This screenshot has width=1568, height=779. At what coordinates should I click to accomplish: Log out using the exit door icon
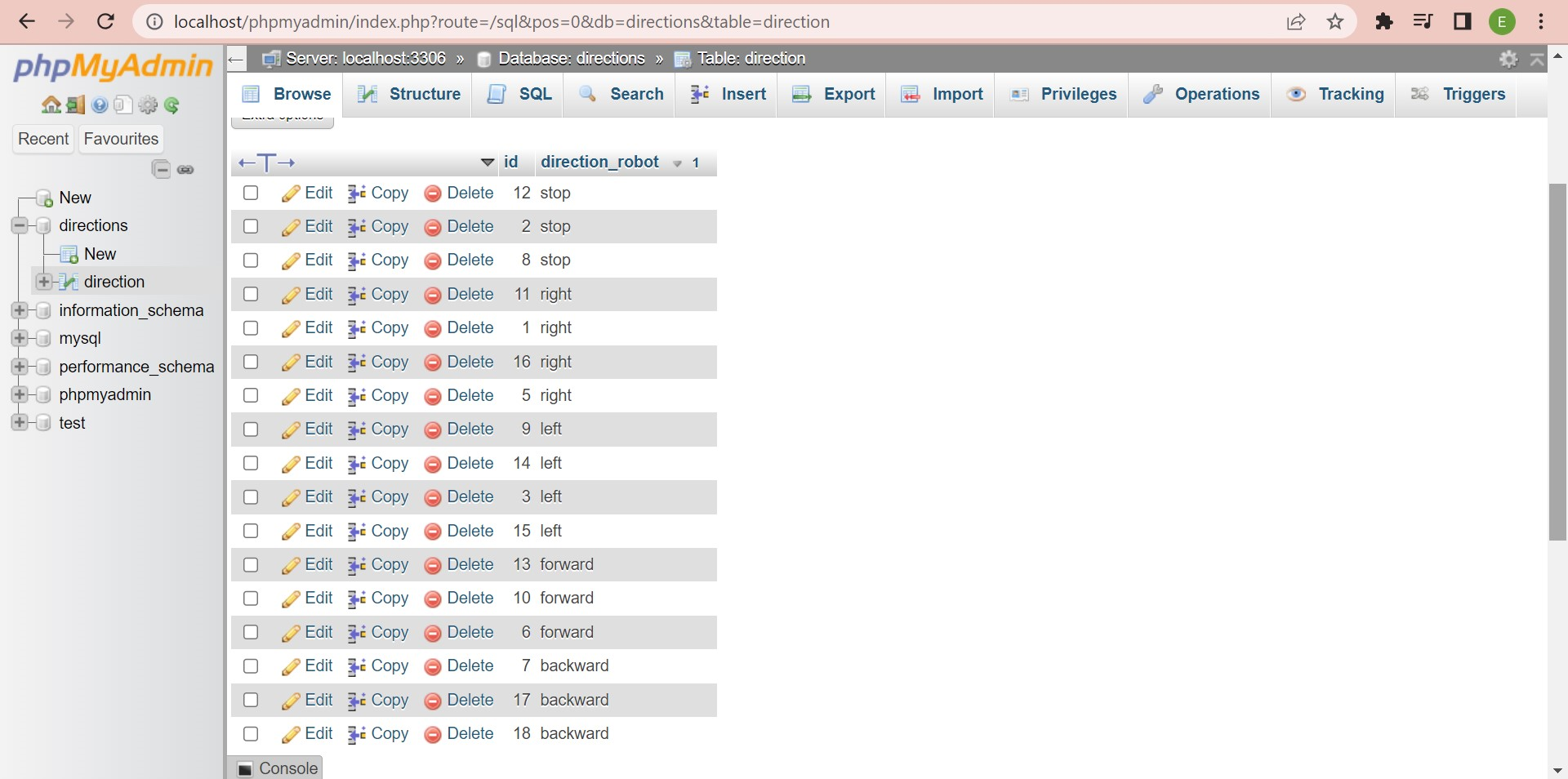point(75,105)
